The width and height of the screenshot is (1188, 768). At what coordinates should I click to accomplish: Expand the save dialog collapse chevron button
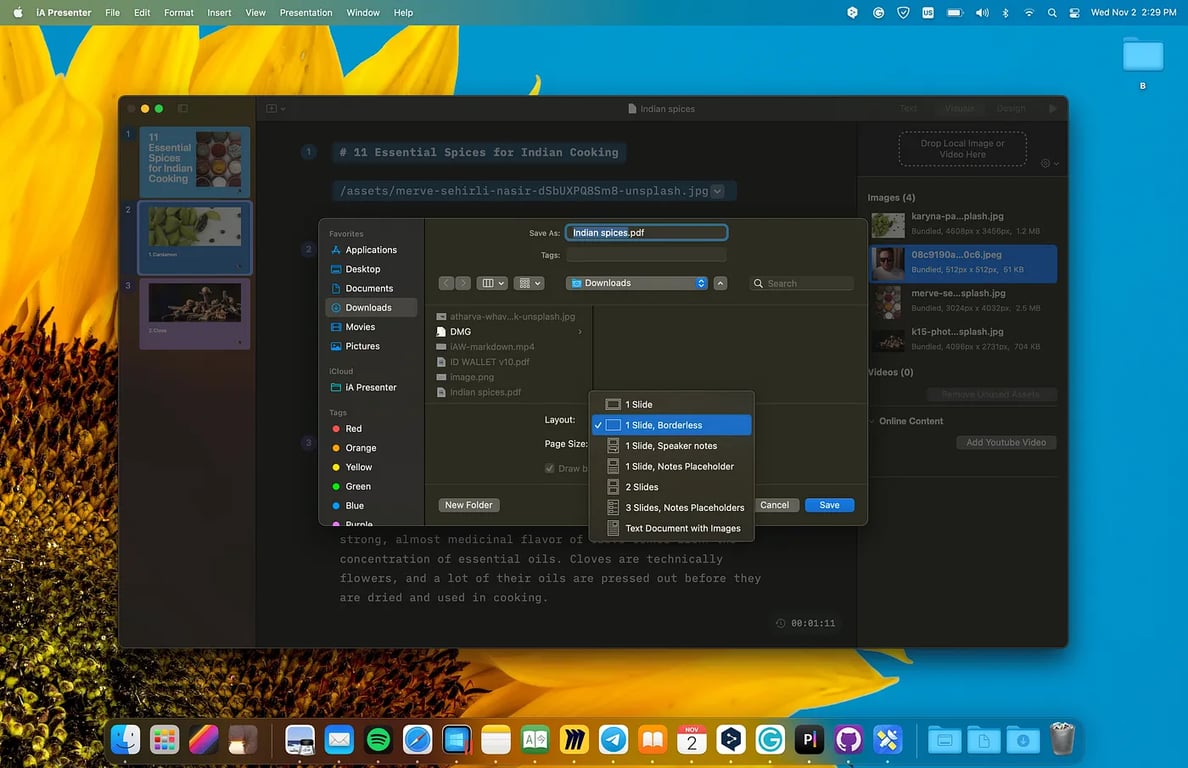coord(721,283)
